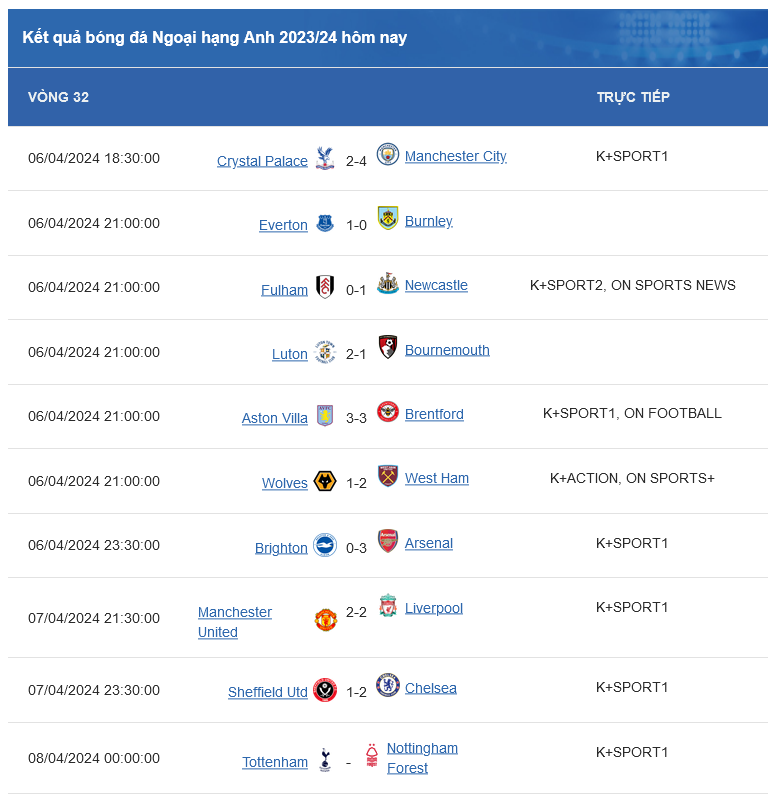Click the Arsenal cannon crest icon
Viewport: 777px width, 801px height.
(x=390, y=542)
